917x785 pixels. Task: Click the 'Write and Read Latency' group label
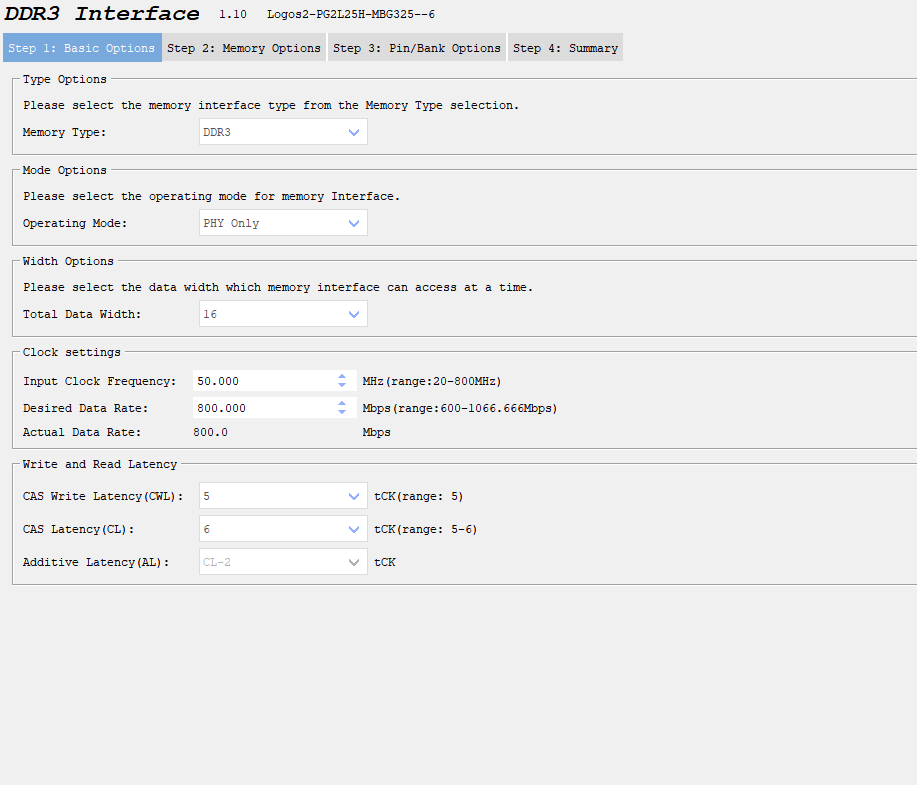pos(100,464)
